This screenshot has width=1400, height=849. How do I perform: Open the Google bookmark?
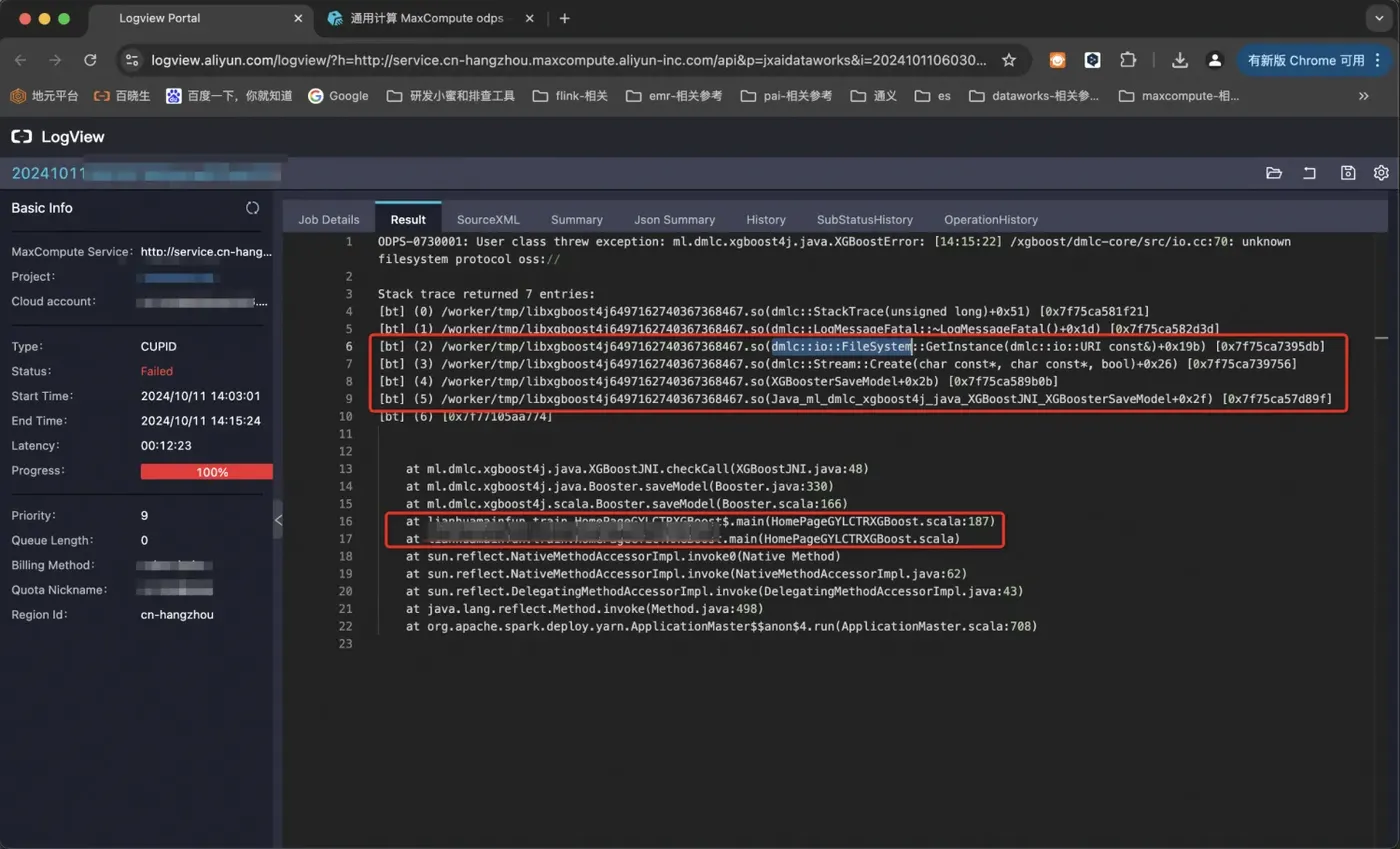point(339,96)
